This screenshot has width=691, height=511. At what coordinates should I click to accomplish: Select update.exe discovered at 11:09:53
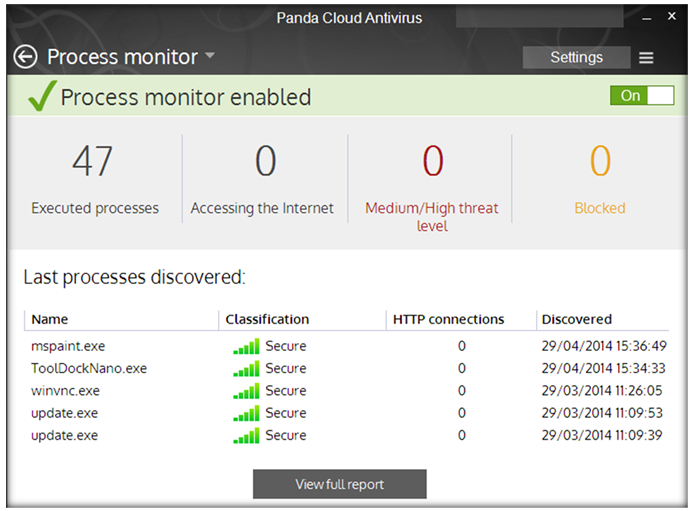(x=347, y=413)
